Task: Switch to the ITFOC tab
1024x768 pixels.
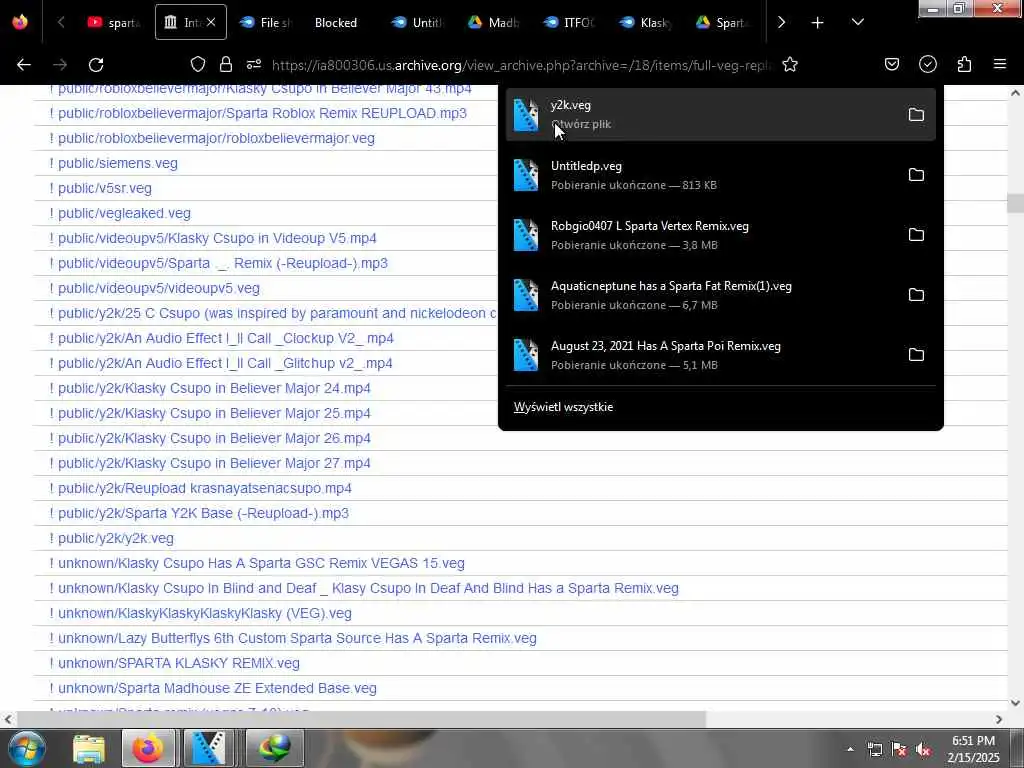Action: (569, 23)
